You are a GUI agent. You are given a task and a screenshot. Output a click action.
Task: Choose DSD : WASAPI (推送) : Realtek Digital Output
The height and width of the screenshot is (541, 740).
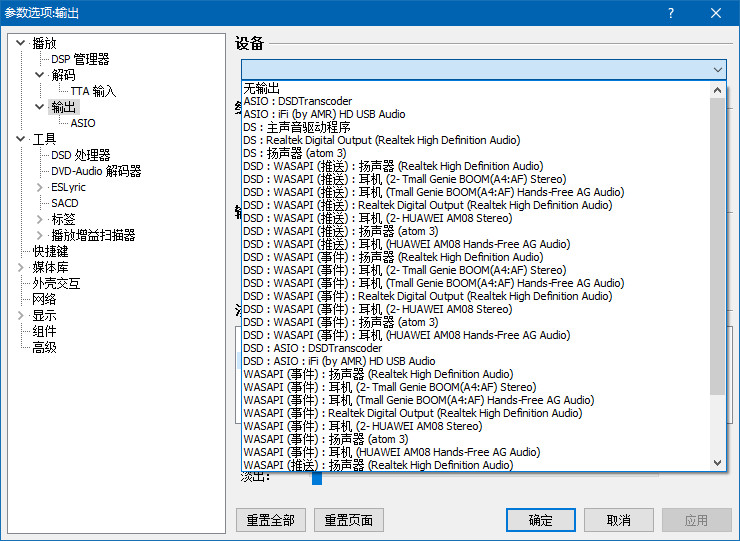[476, 205]
